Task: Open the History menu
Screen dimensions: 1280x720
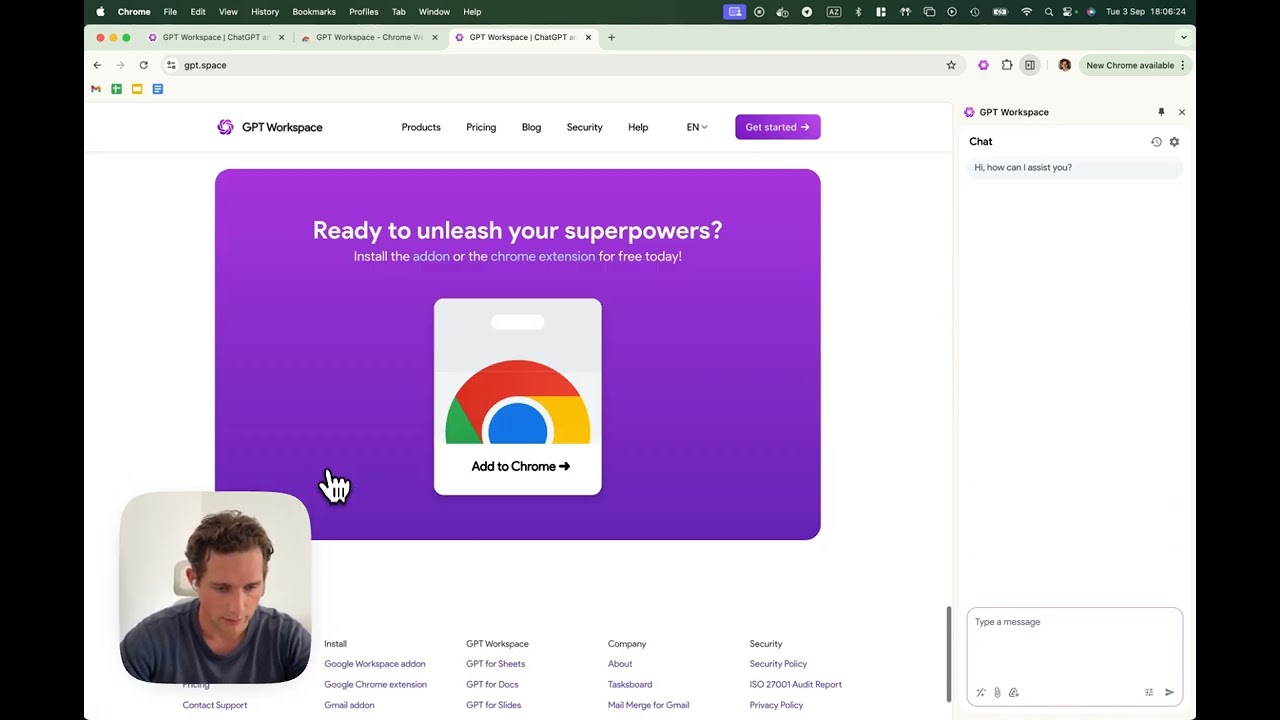Action: tap(265, 12)
